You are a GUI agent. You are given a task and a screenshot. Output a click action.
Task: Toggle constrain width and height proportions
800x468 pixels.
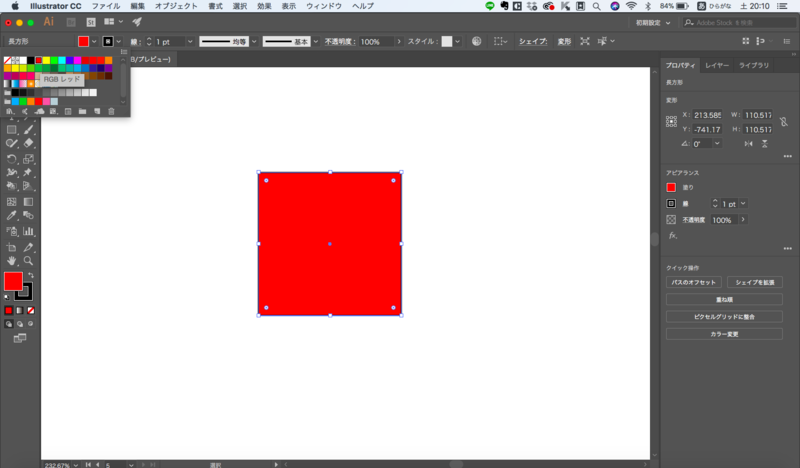(x=784, y=122)
